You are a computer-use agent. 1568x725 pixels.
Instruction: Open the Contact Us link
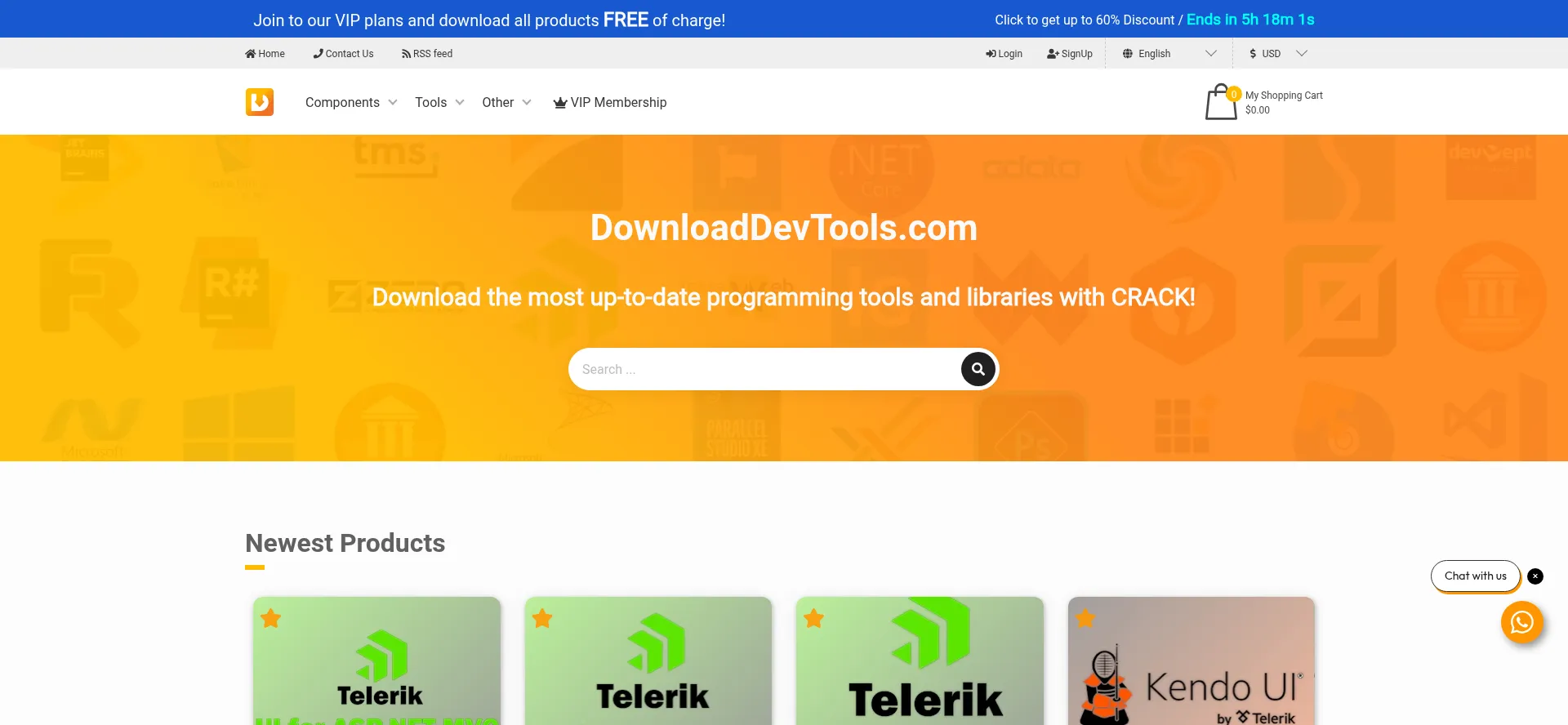pos(343,54)
